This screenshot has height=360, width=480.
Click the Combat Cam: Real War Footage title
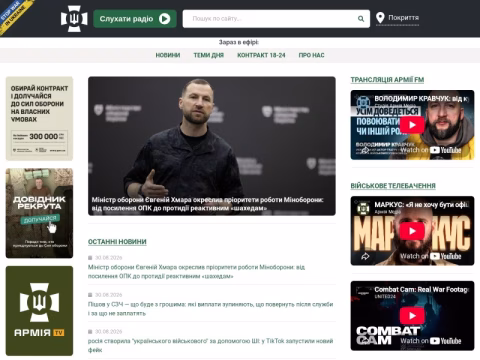point(421,289)
